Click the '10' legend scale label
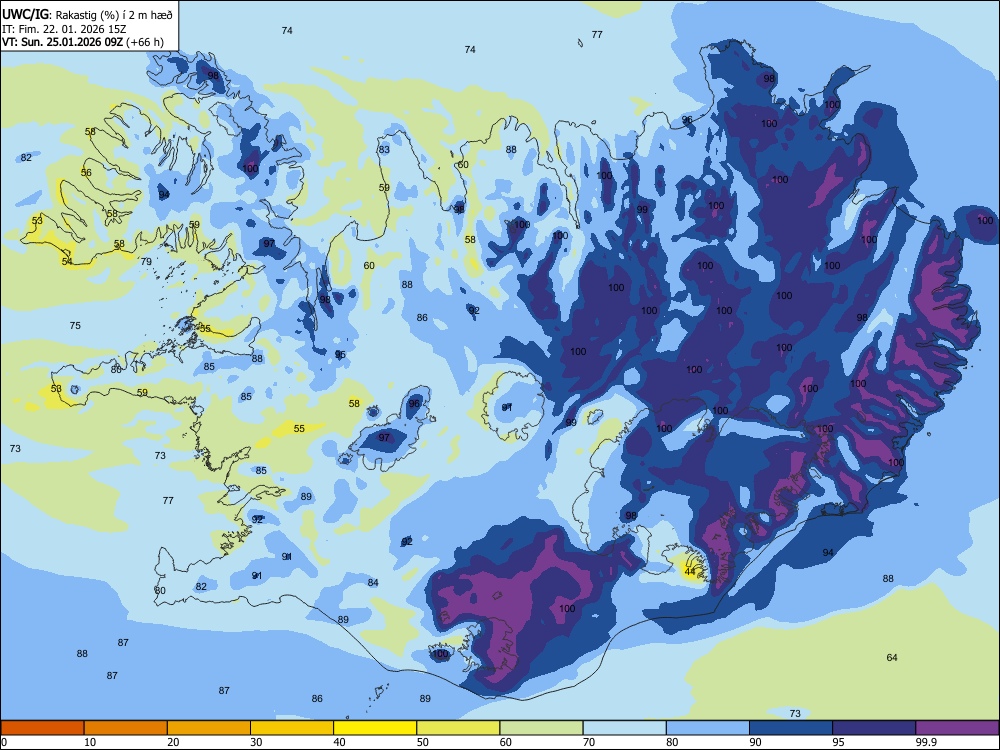This screenshot has height=750, width=1000. click(90, 742)
